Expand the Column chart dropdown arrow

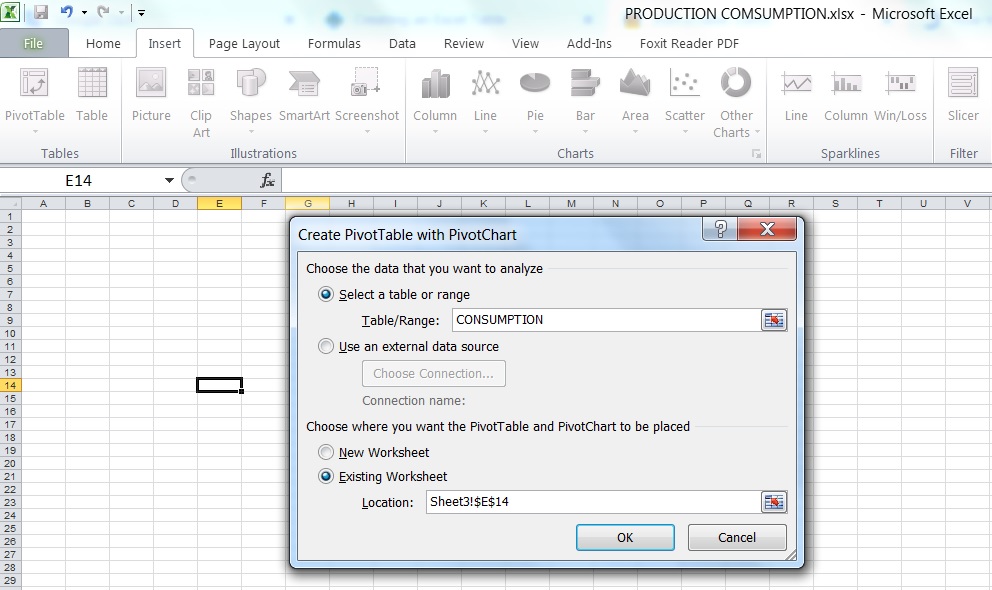coord(435,132)
